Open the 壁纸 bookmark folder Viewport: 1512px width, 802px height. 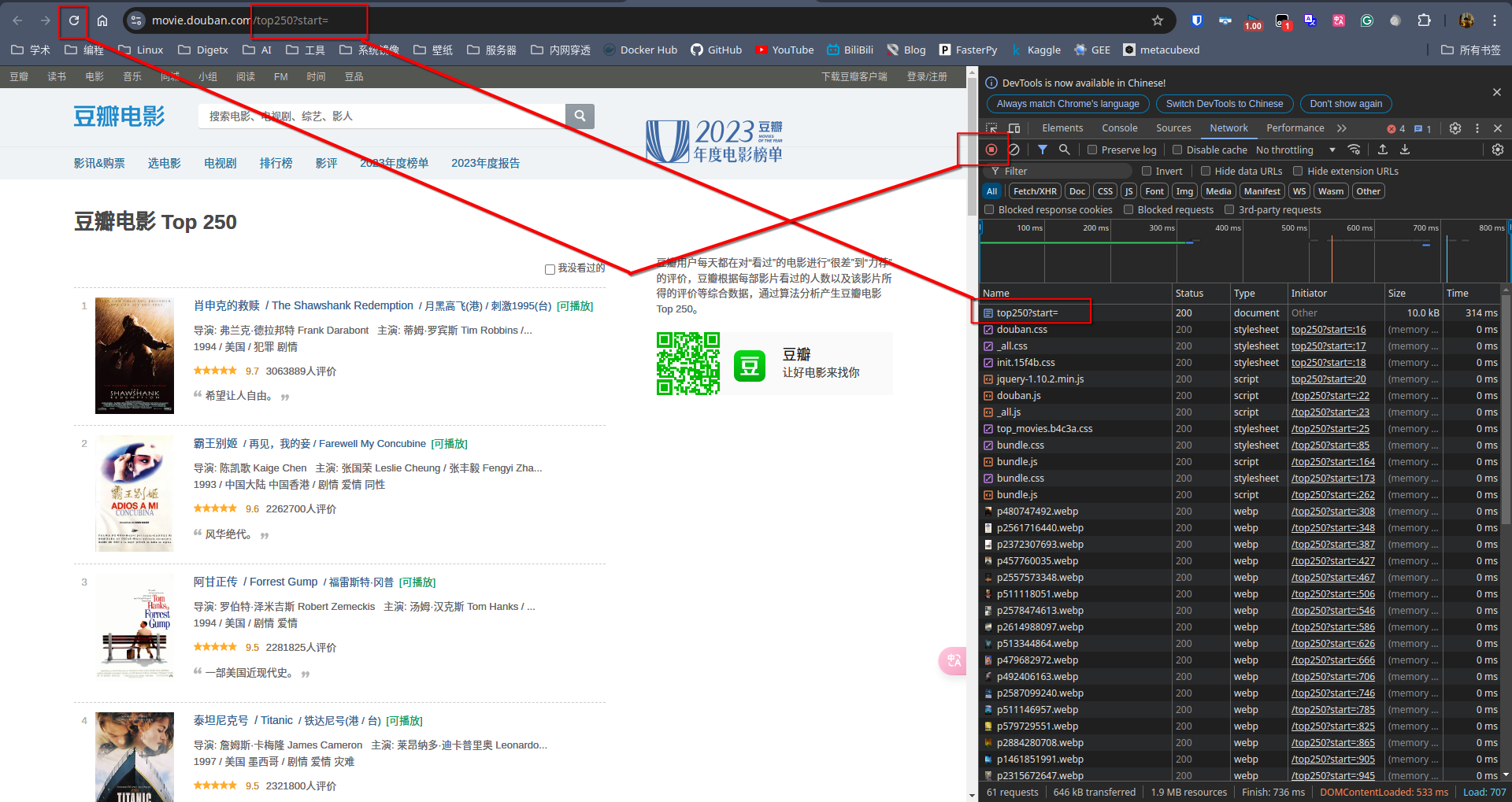(432, 50)
